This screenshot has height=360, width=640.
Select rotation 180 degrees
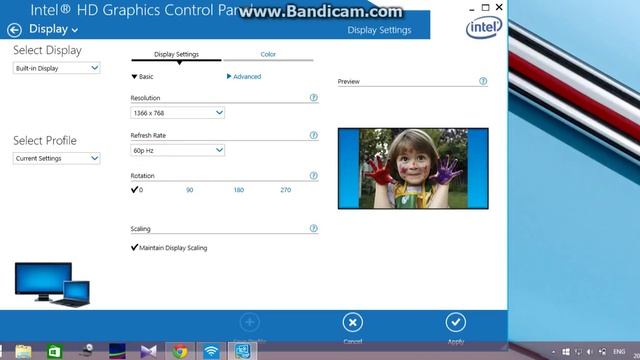point(239,190)
